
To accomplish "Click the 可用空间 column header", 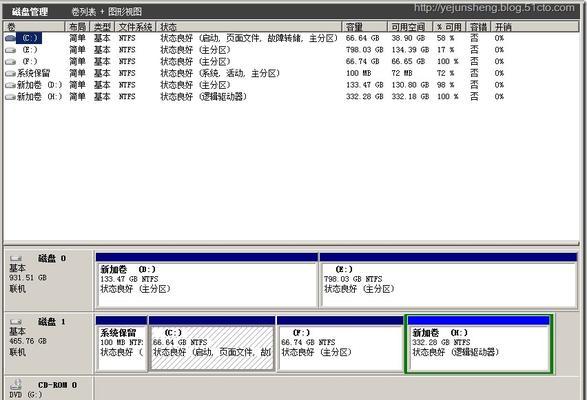I will (x=410, y=27).
